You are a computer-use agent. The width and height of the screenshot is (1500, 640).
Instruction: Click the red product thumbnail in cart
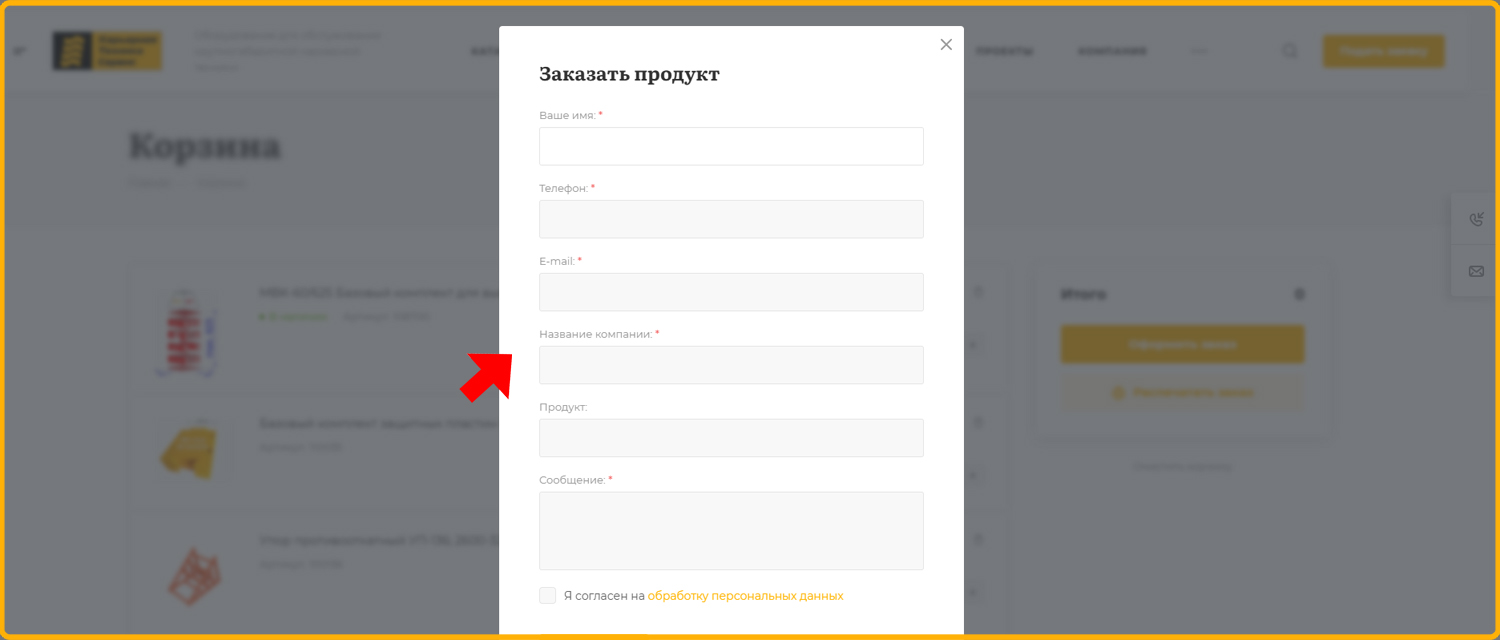(x=186, y=332)
